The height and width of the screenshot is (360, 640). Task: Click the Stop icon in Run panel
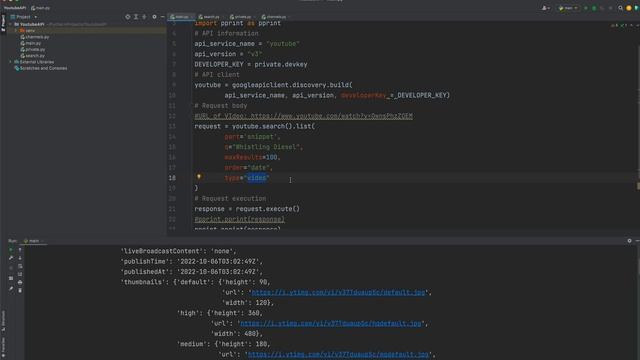(11, 268)
